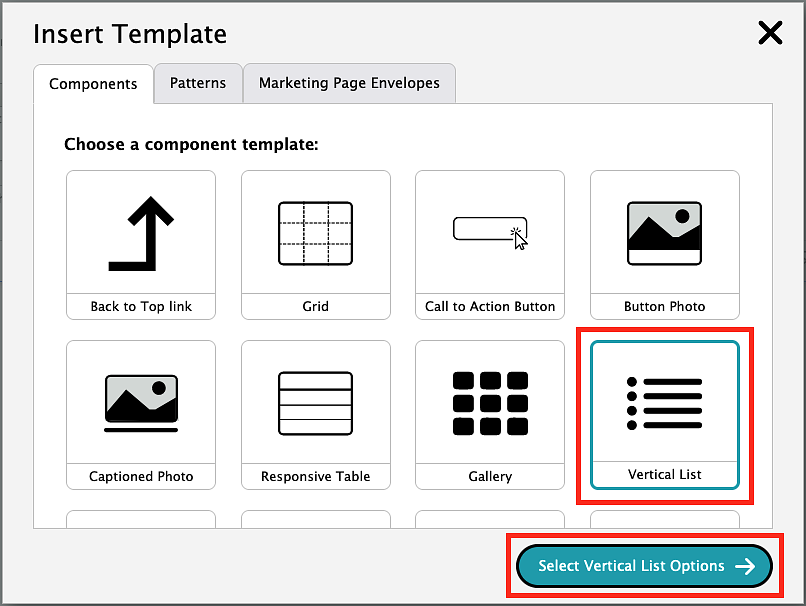
Task: Click the Gallery label text
Action: coord(490,476)
